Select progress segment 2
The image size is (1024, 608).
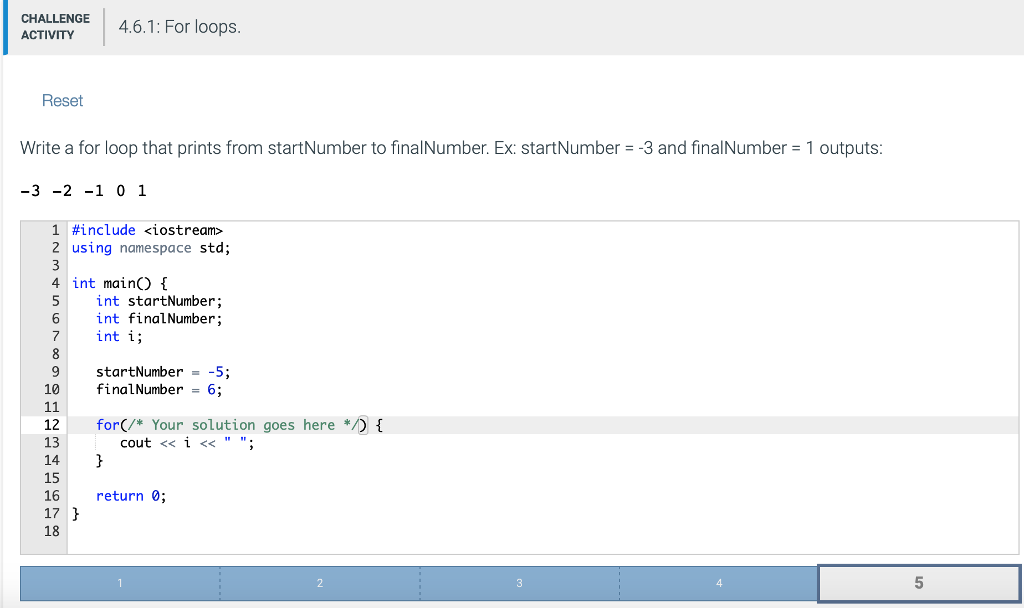[319, 582]
